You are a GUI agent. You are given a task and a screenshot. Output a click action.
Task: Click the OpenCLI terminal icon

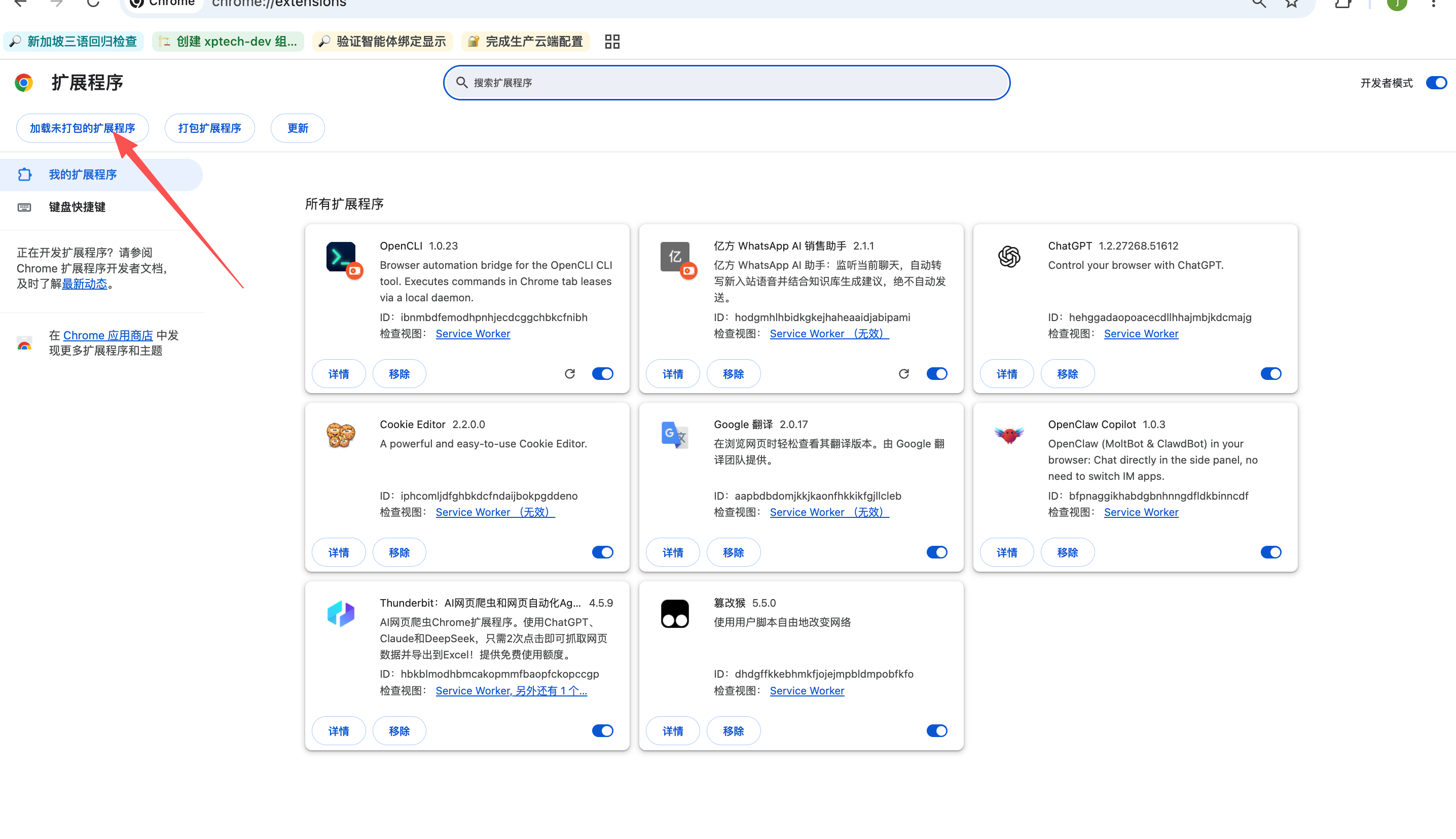341,257
